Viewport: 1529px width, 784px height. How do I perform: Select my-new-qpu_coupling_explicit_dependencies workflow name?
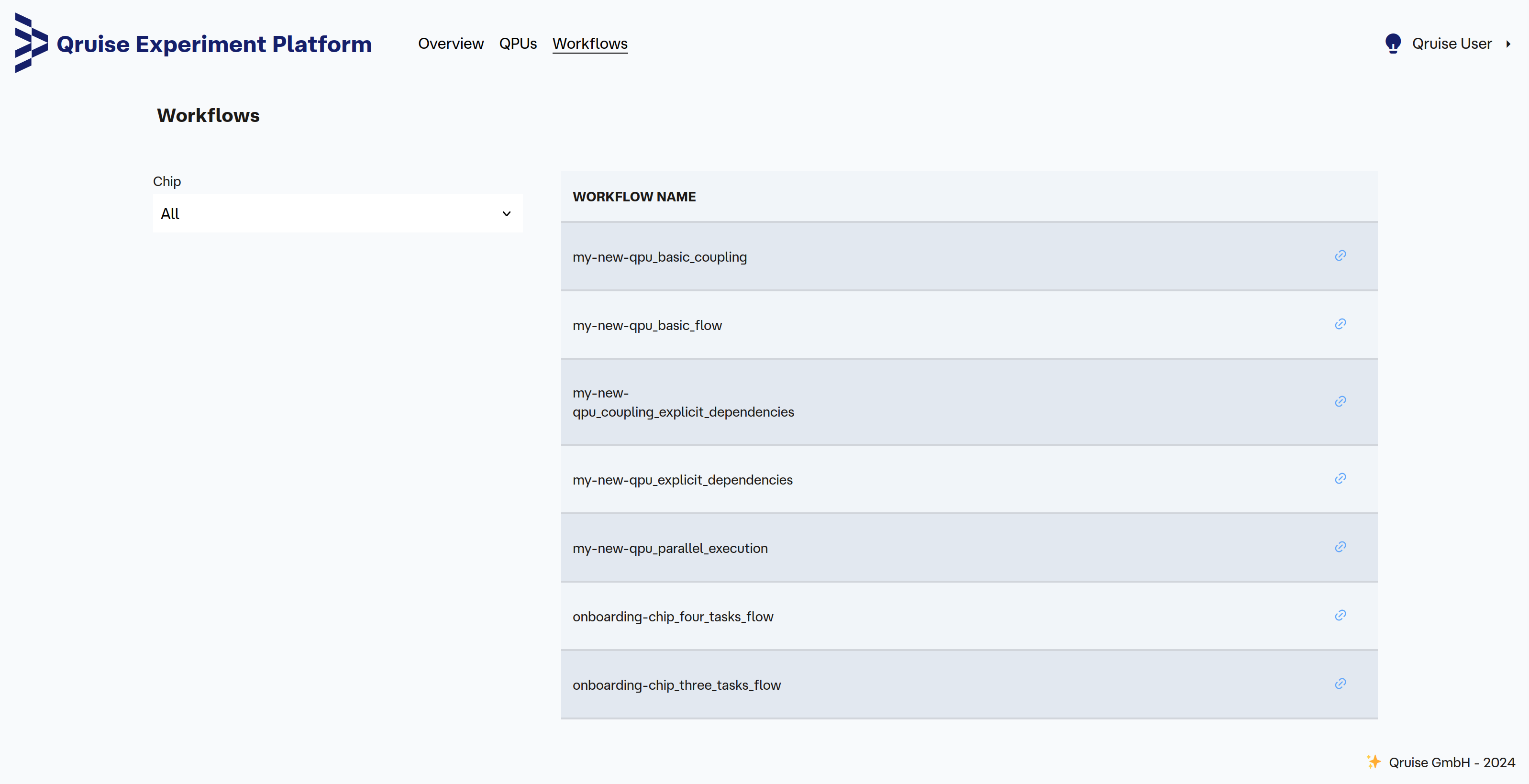[x=683, y=402]
